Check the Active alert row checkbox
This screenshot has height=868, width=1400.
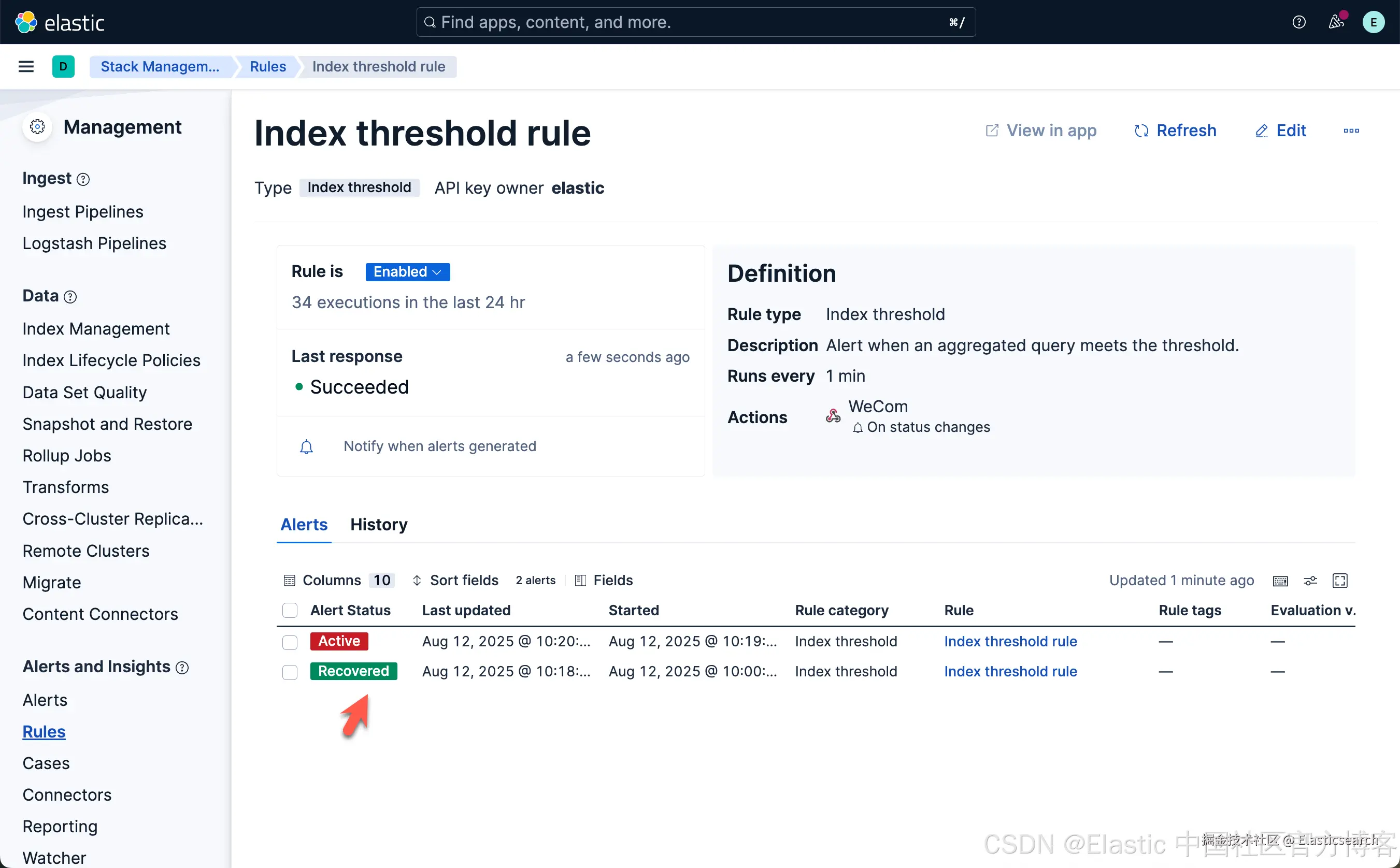pos(290,642)
